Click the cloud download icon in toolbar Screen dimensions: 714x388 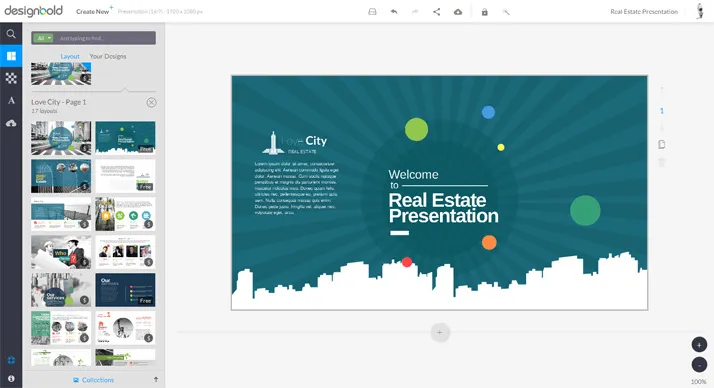pyautogui.click(x=458, y=12)
